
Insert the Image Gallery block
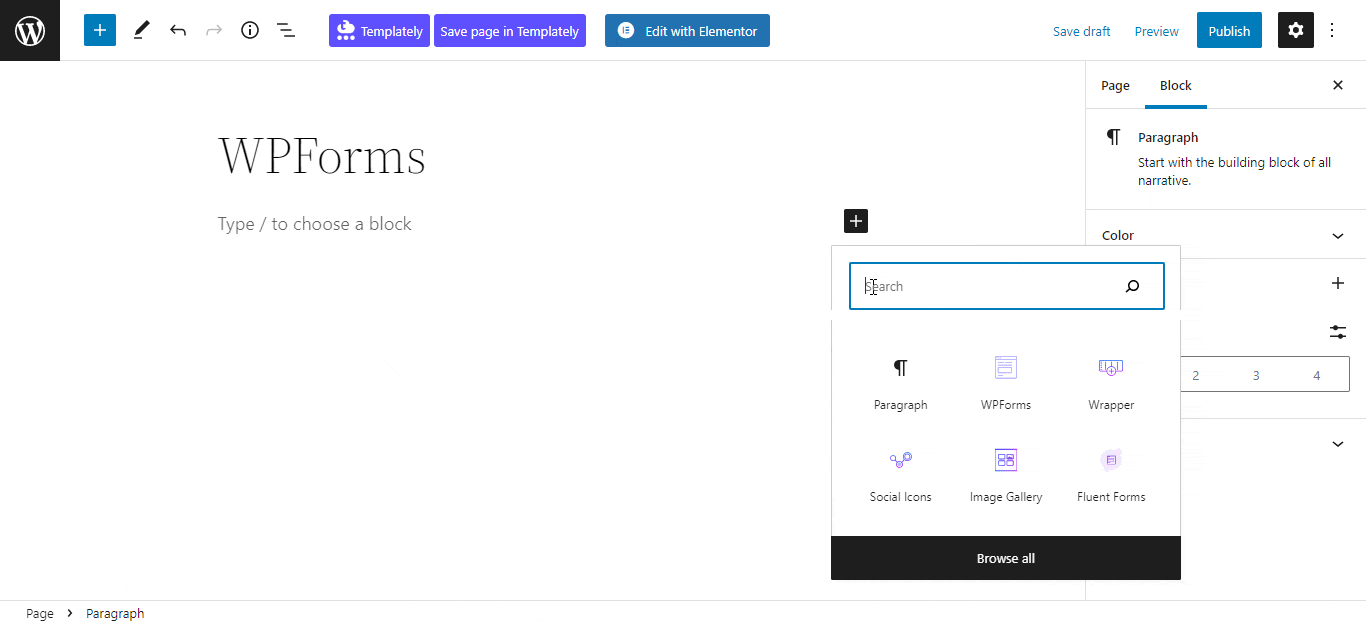(1006, 475)
